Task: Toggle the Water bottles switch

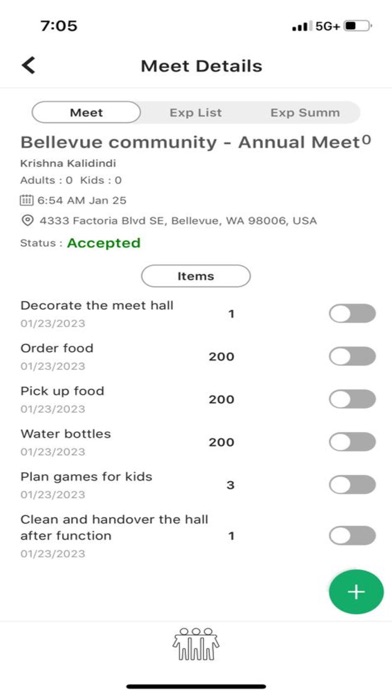Action: 352,442
